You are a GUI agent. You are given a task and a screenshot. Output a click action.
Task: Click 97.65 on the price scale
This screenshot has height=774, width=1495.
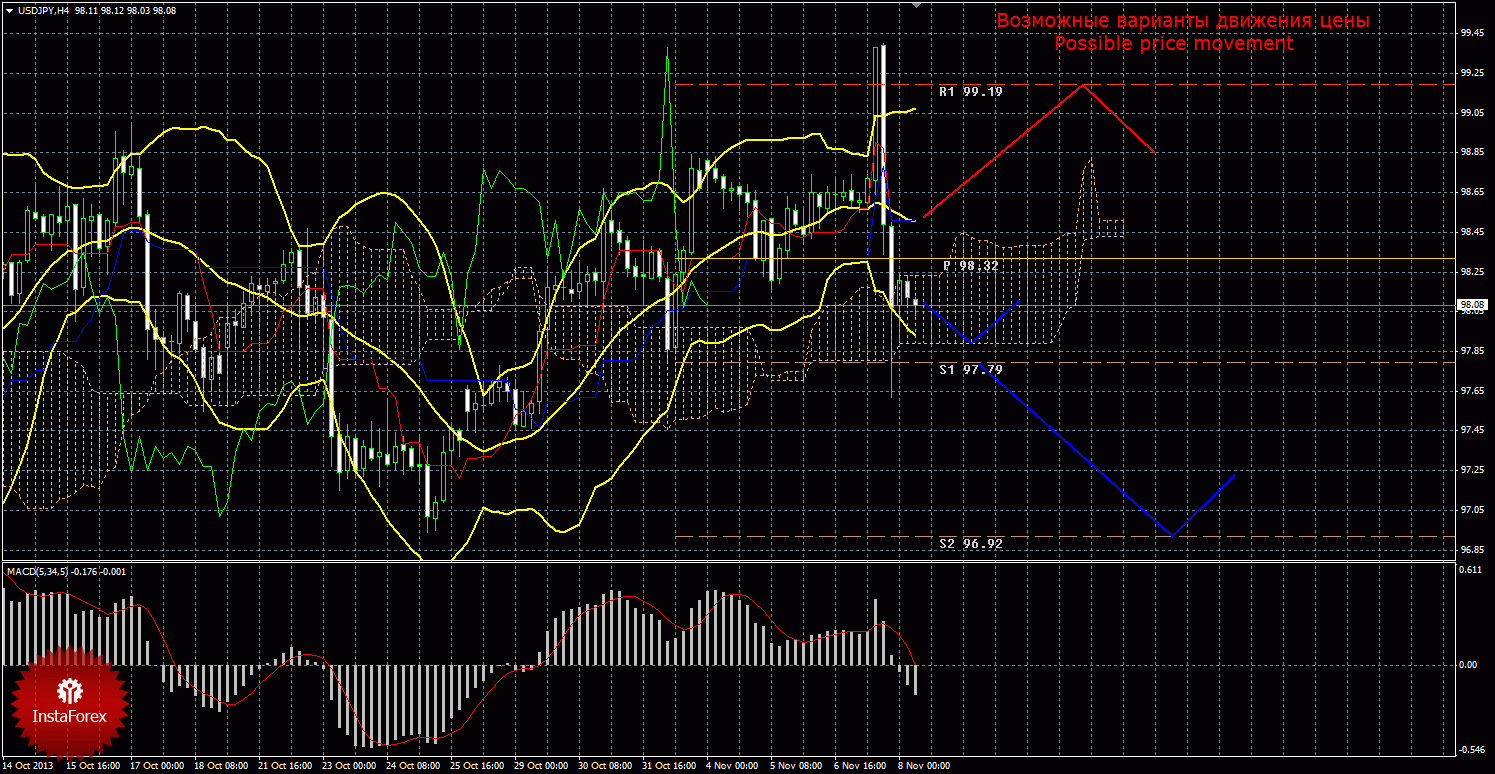[x=1472, y=390]
